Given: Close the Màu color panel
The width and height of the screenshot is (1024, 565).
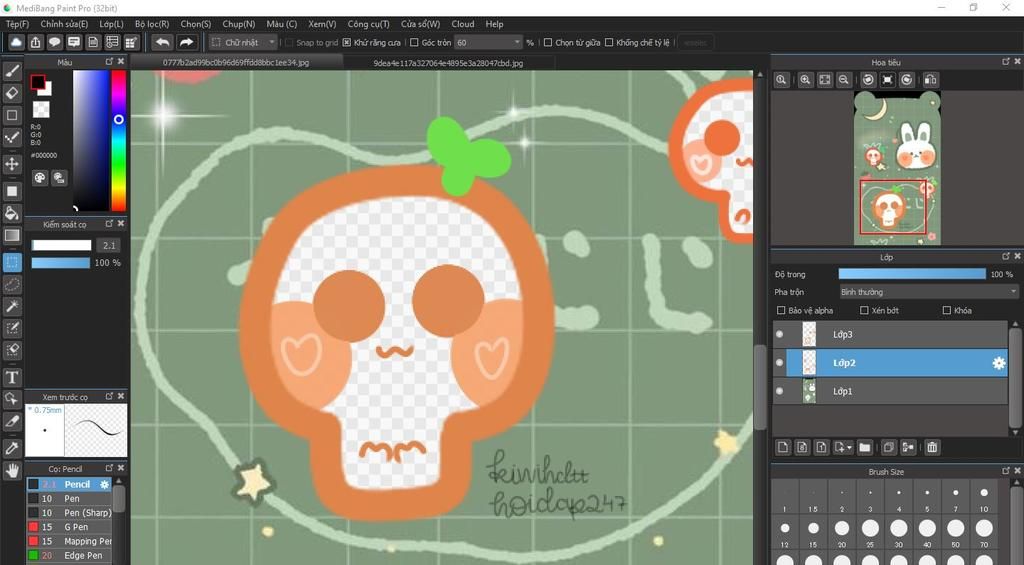Looking at the screenshot, I should 121,61.
